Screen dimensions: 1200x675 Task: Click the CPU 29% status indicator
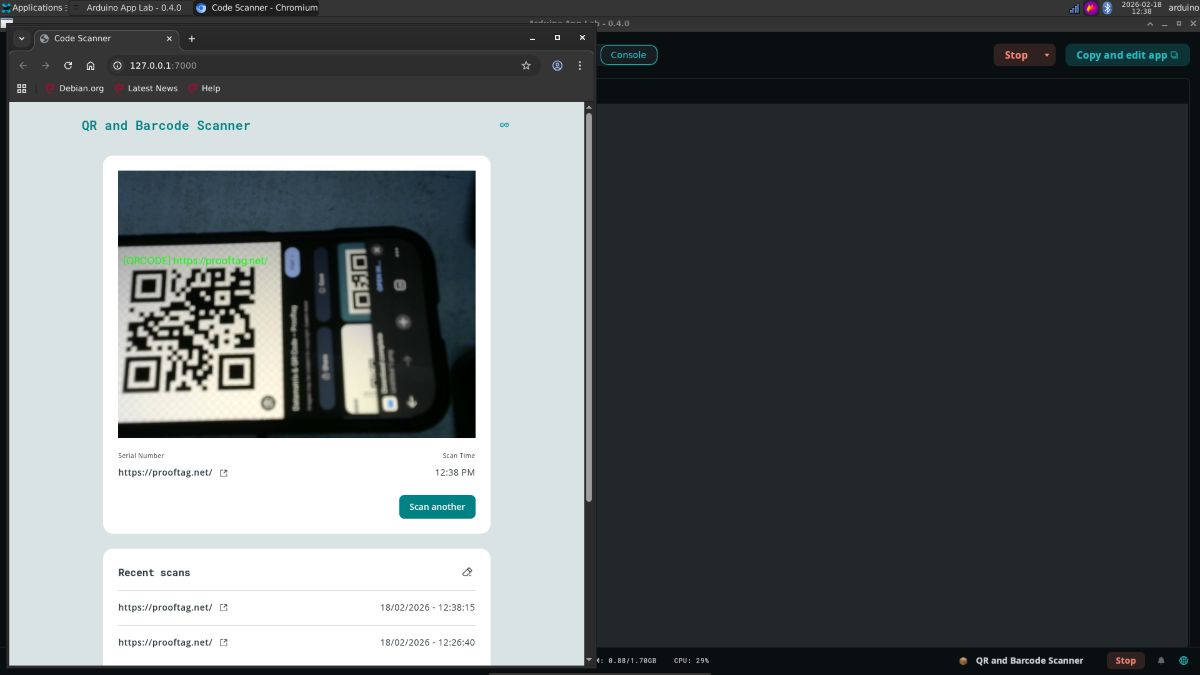click(691, 660)
